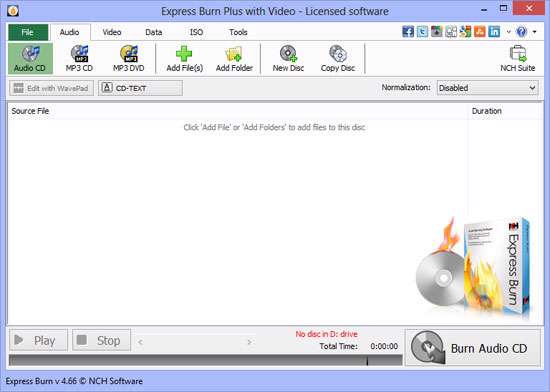Image resolution: width=550 pixels, height=392 pixels.
Task: Click the left arrow of the seek bar
Action: tap(140, 342)
